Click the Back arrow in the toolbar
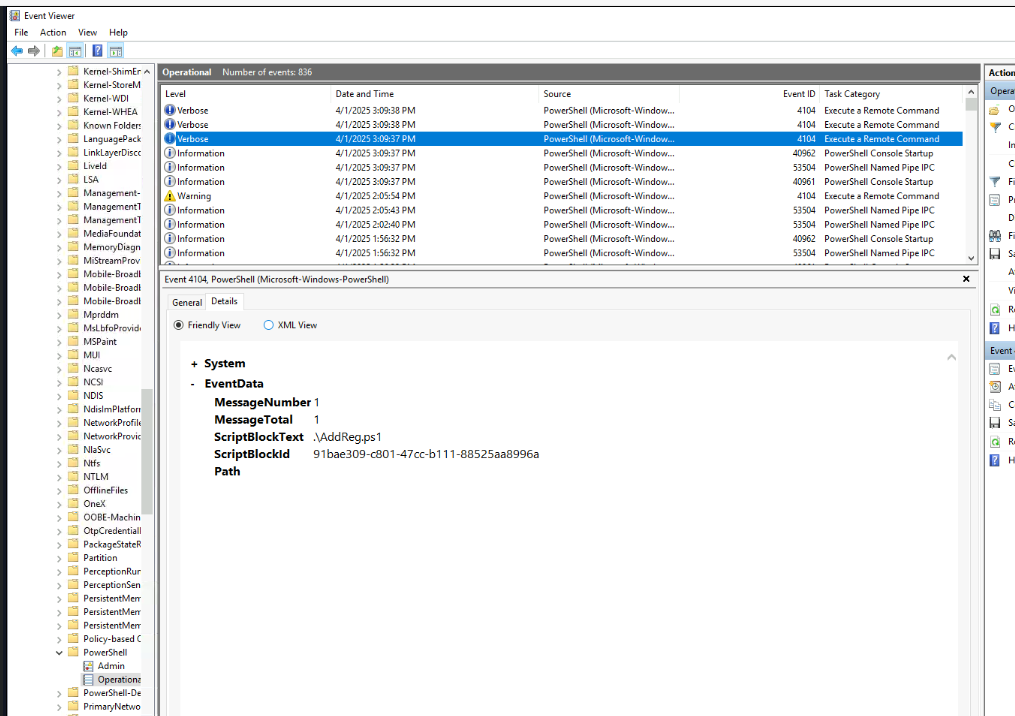The width and height of the screenshot is (1015, 716). pos(17,51)
